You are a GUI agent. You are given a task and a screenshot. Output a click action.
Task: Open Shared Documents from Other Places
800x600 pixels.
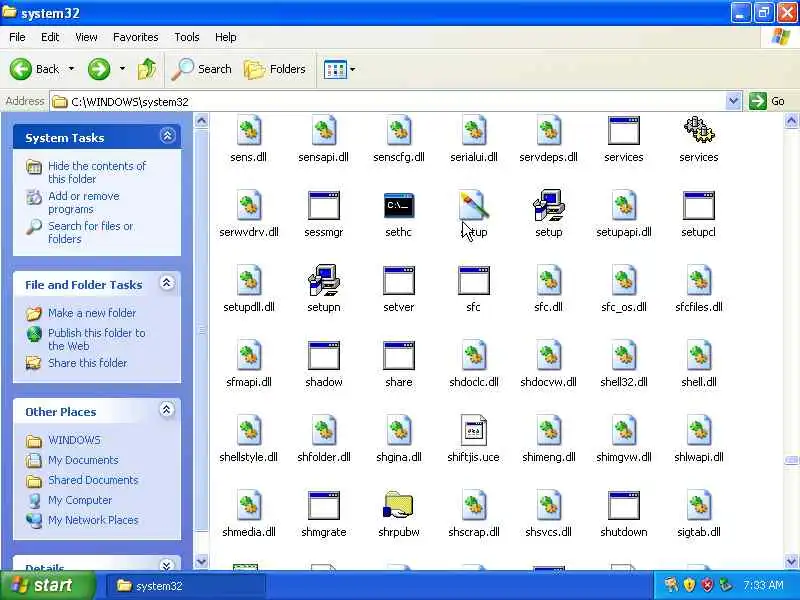click(x=93, y=480)
